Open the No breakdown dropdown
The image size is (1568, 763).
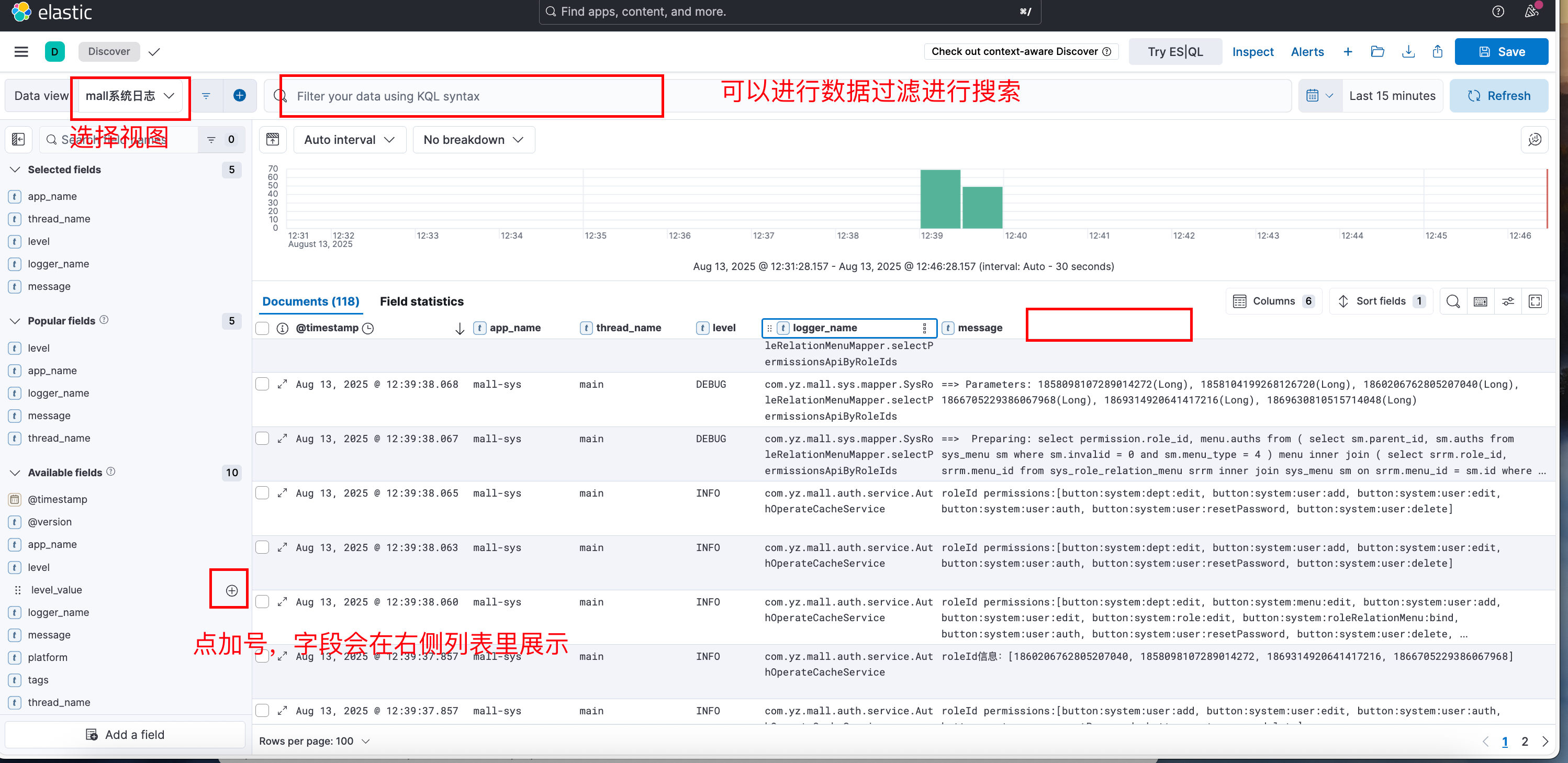pyautogui.click(x=474, y=139)
